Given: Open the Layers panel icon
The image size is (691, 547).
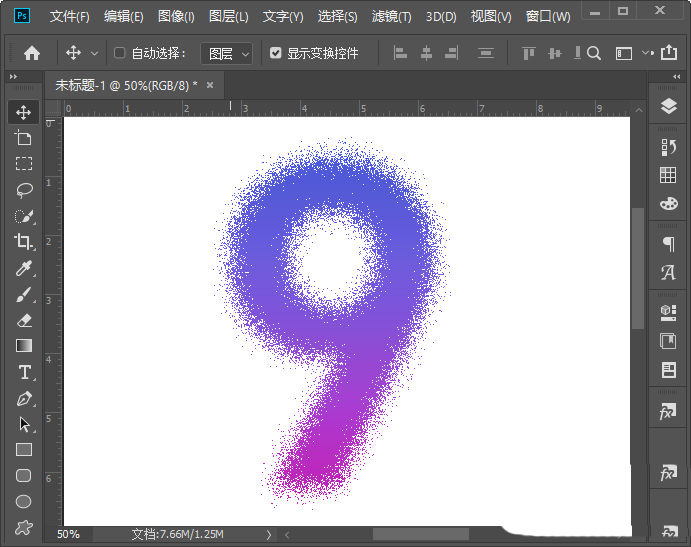Looking at the screenshot, I should [669, 106].
